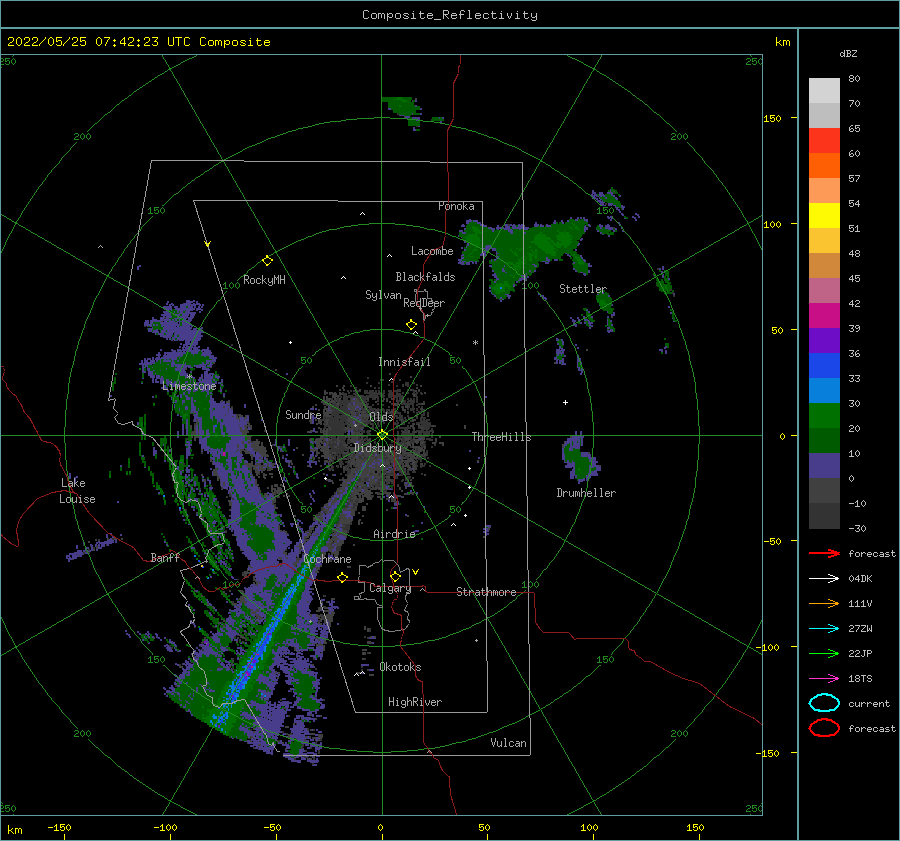900x841 pixels.
Task: Click the white asterisk marker above Limestone
Action: [190, 377]
